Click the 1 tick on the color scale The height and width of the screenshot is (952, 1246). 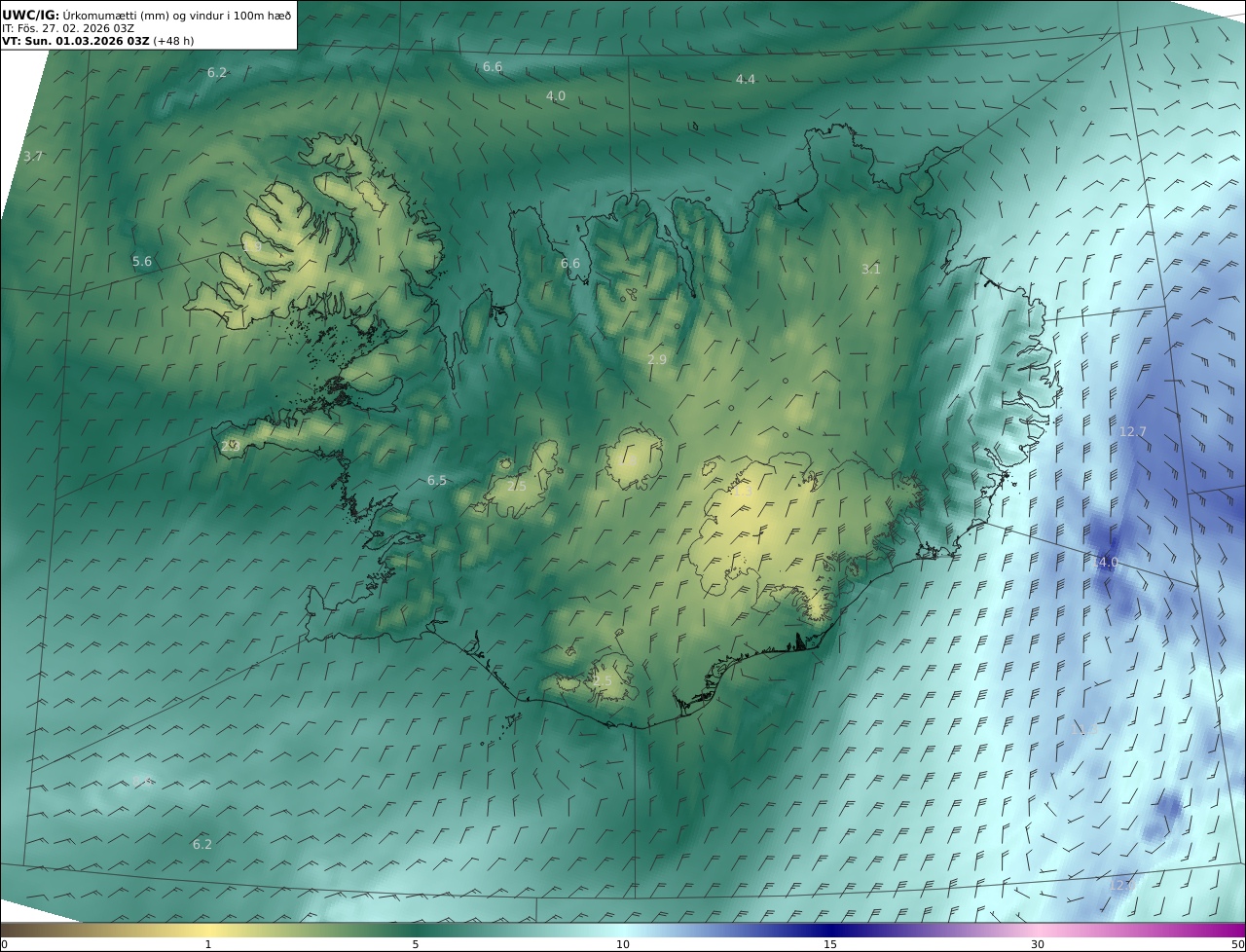(208, 944)
